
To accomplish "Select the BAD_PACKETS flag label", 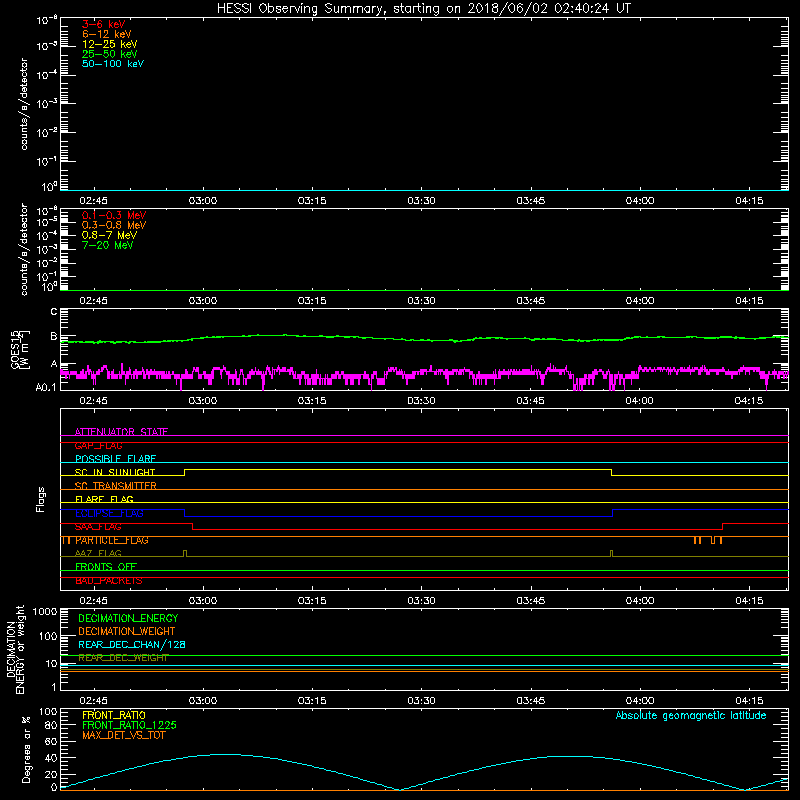I will click(109, 581).
